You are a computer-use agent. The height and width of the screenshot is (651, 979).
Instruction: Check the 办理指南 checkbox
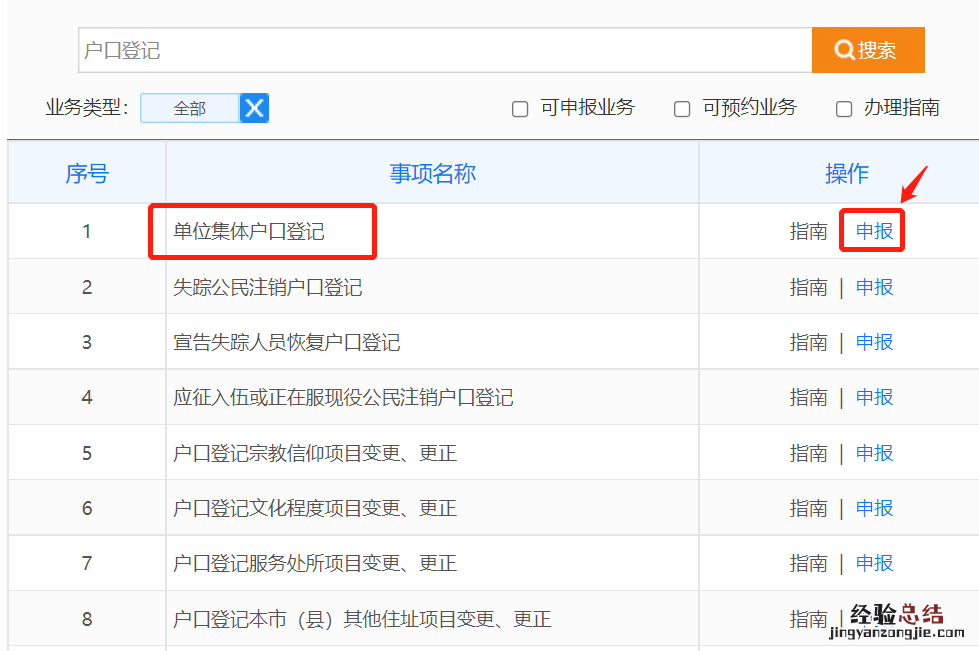tap(844, 109)
